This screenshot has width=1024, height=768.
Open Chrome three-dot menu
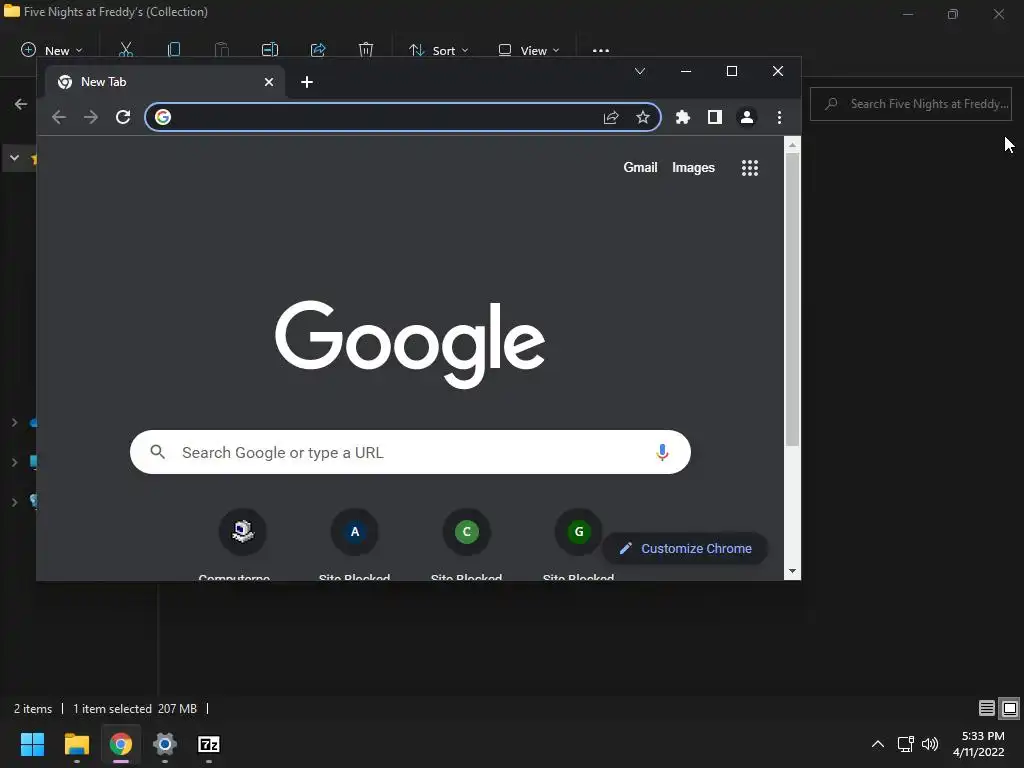[778, 117]
